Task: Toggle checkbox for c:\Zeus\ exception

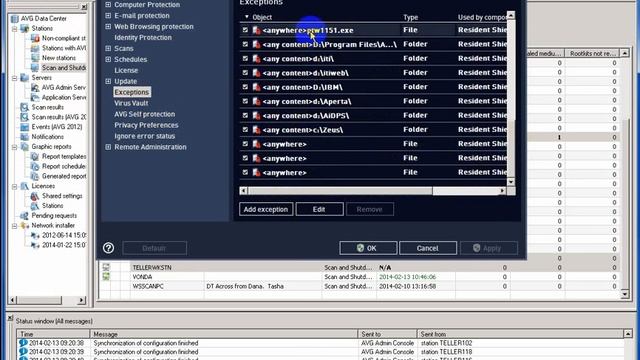Action: coord(245,129)
